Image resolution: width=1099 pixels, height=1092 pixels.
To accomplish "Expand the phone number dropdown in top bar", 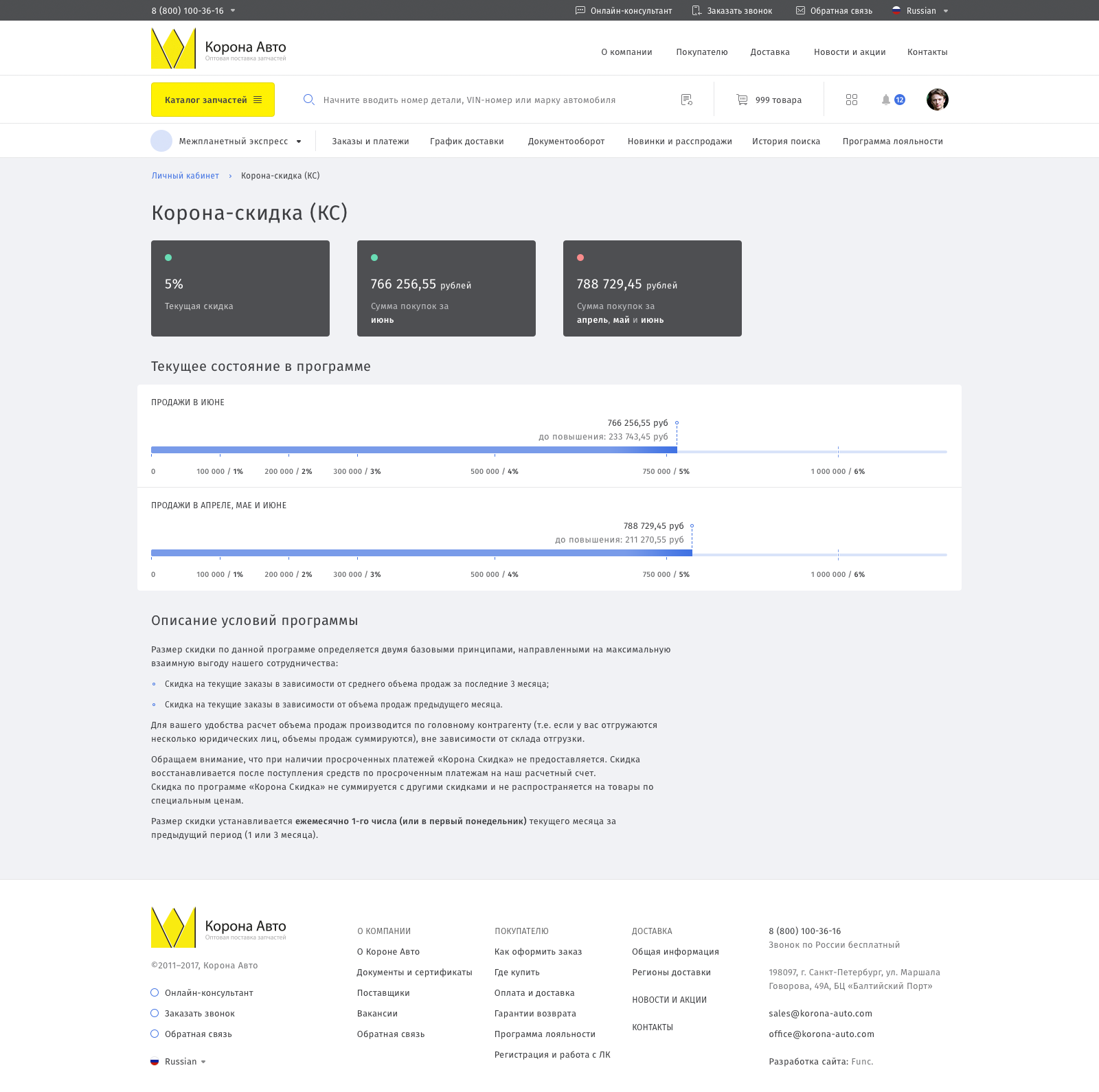I will click(x=233, y=10).
